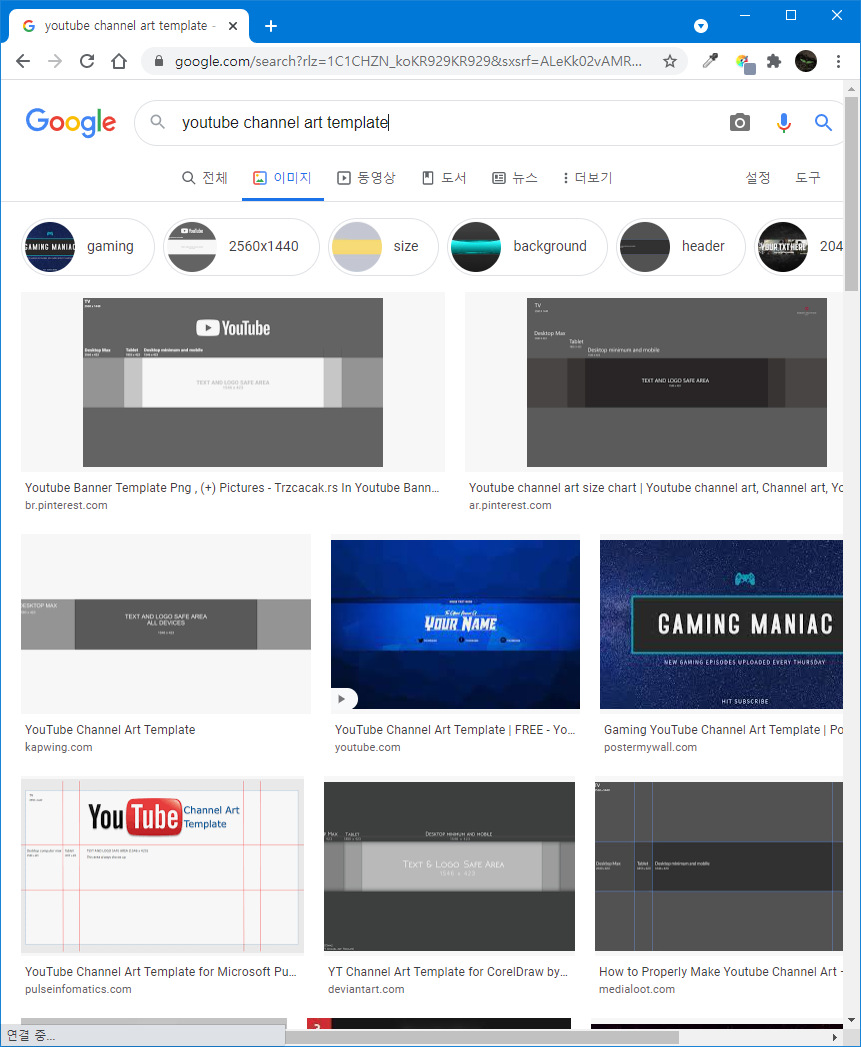The width and height of the screenshot is (861, 1047).
Task: Switch to the 전체 results tab
Action: point(205,178)
